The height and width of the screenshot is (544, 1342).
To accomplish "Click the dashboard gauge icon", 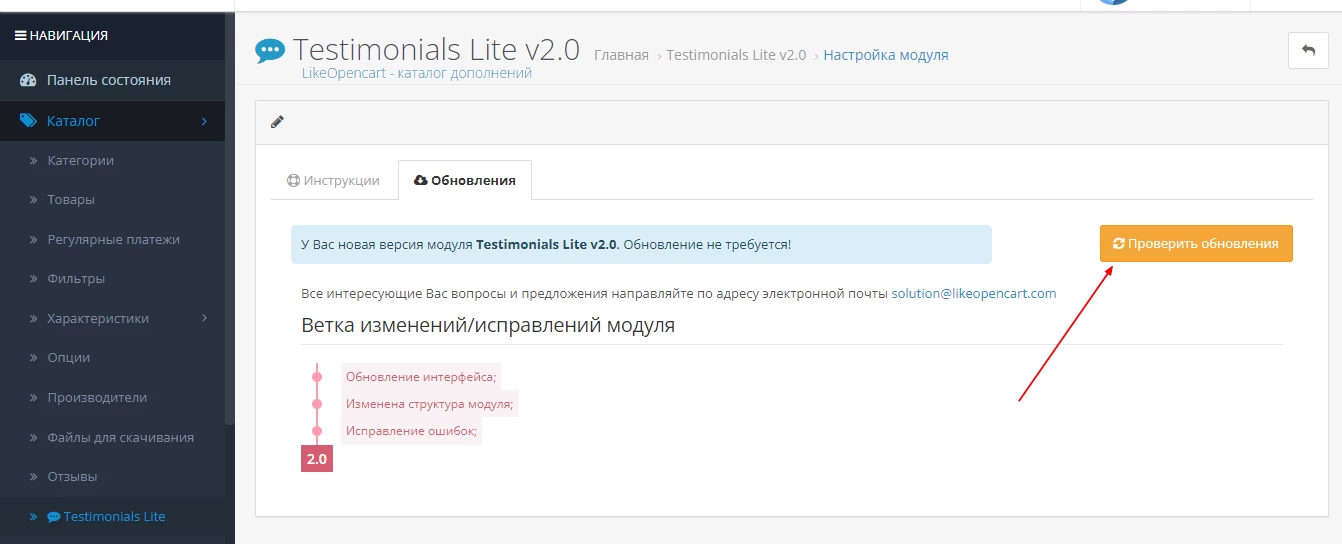I will click(x=28, y=80).
